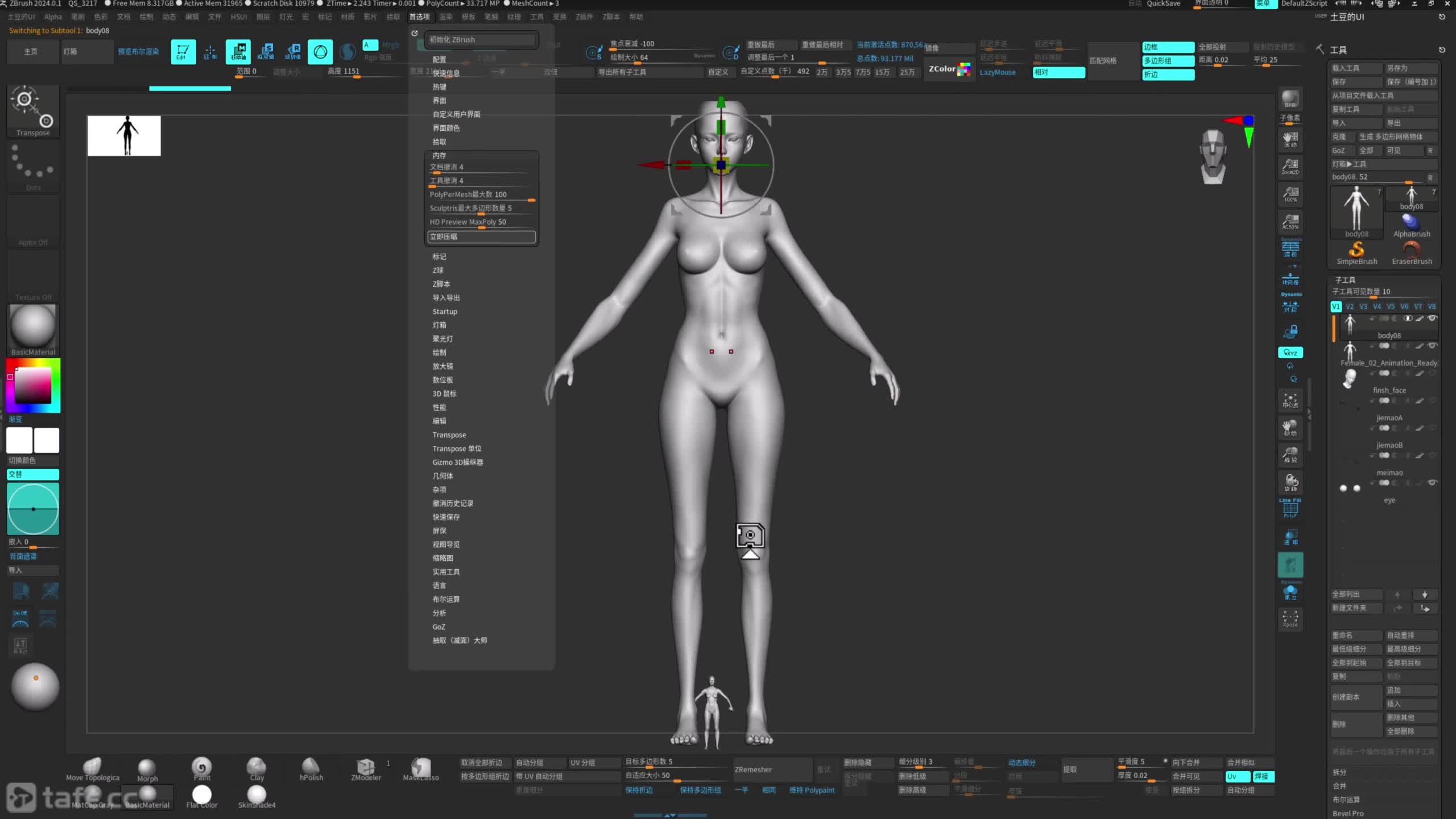
Task: Expand the Gizmo 3D操纵器 section
Action: tap(458, 462)
